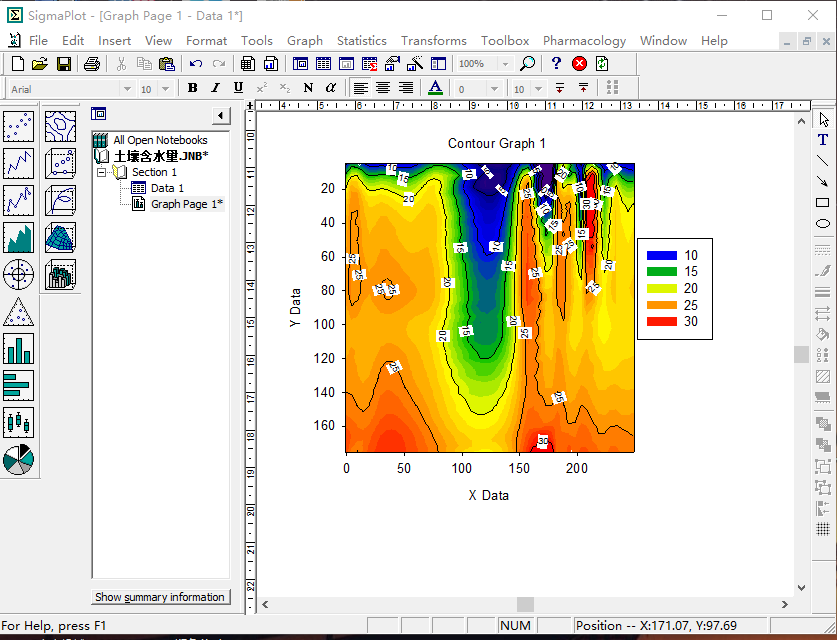Open the Statistics menu
Screen dimensions: 837x640
point(361,40)
